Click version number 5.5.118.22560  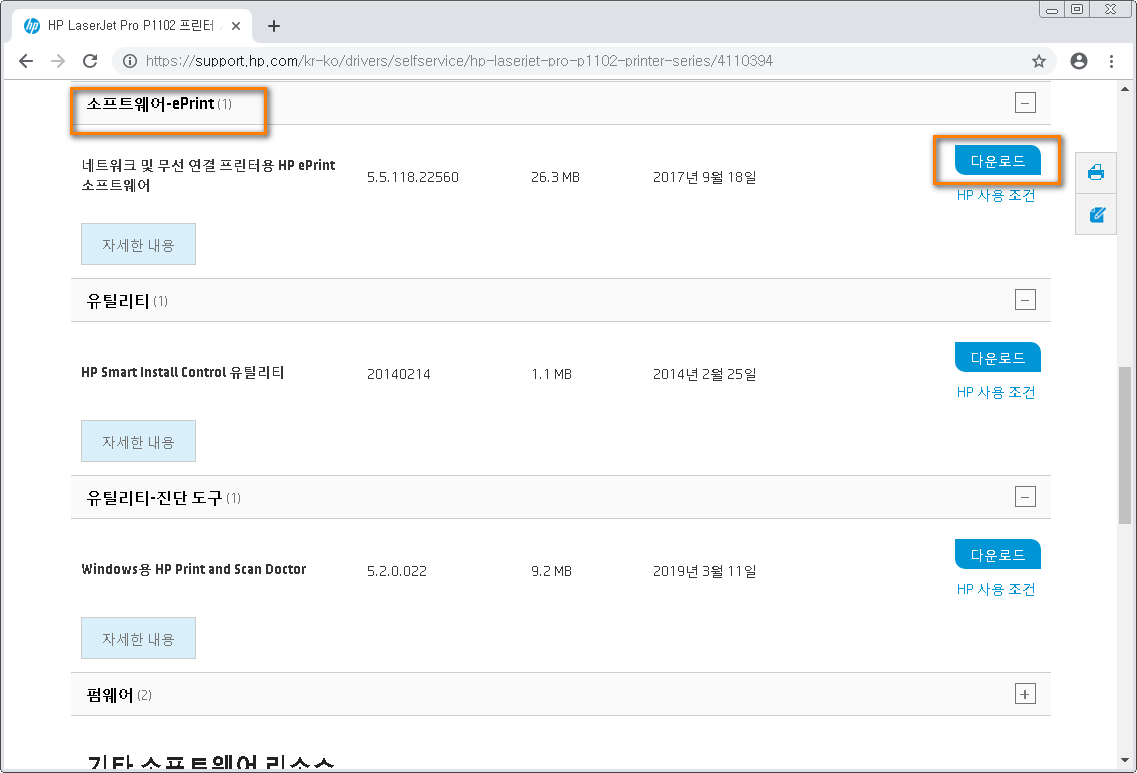coord(413,177)
